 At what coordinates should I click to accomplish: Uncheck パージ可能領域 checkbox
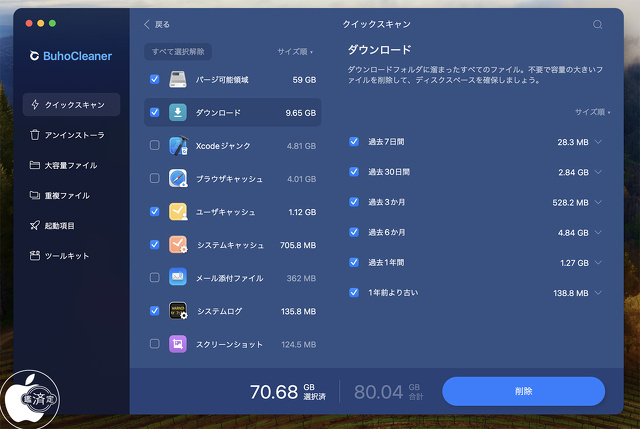(154, 79)
